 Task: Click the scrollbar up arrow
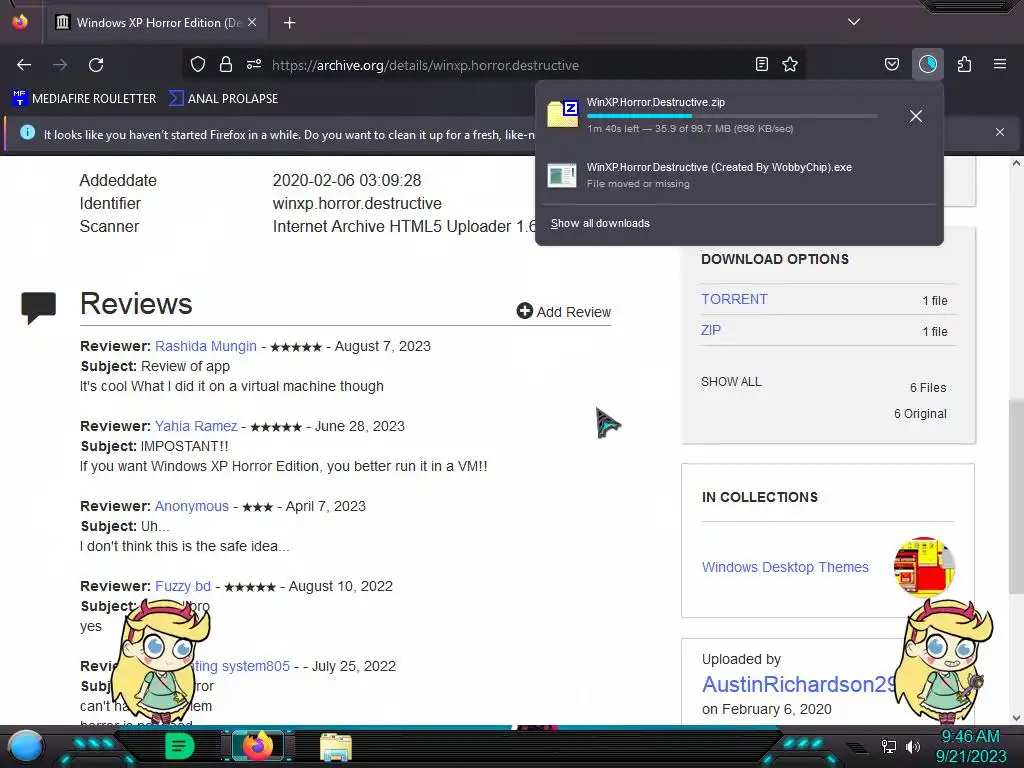click(1016, 163)
